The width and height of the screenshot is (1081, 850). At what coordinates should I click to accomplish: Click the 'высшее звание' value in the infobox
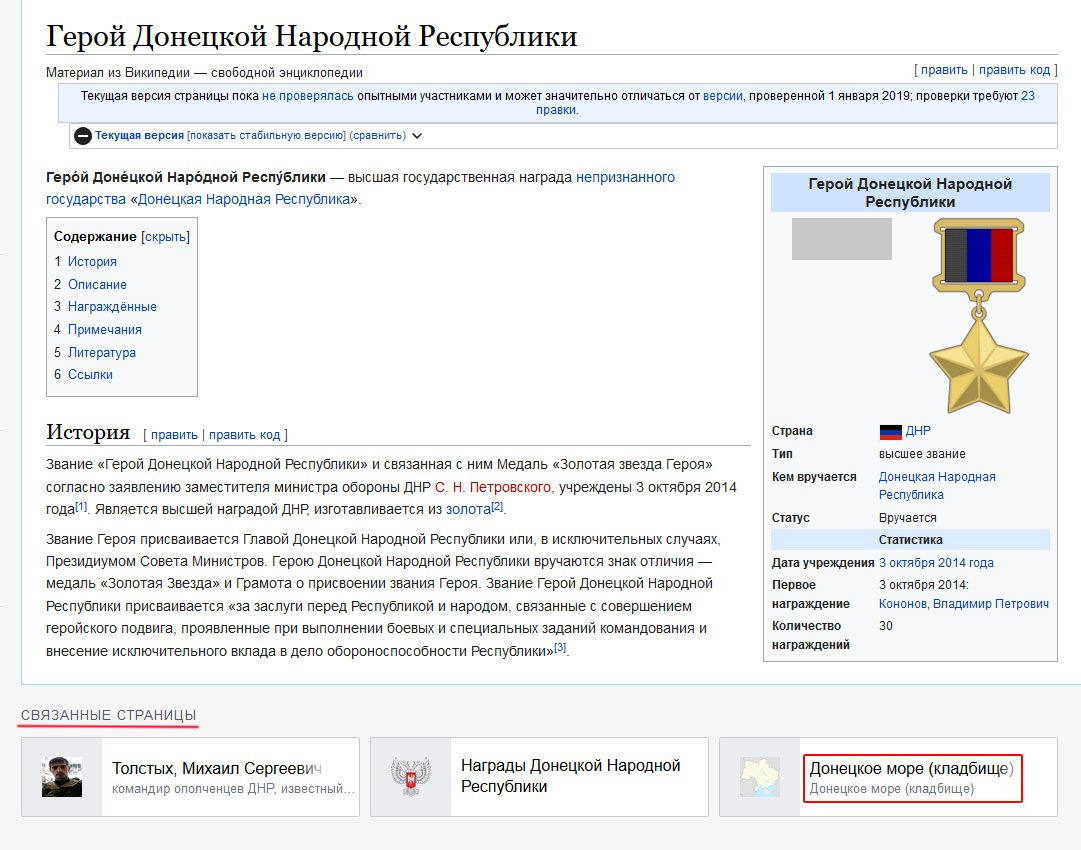(x=922, y=454)
